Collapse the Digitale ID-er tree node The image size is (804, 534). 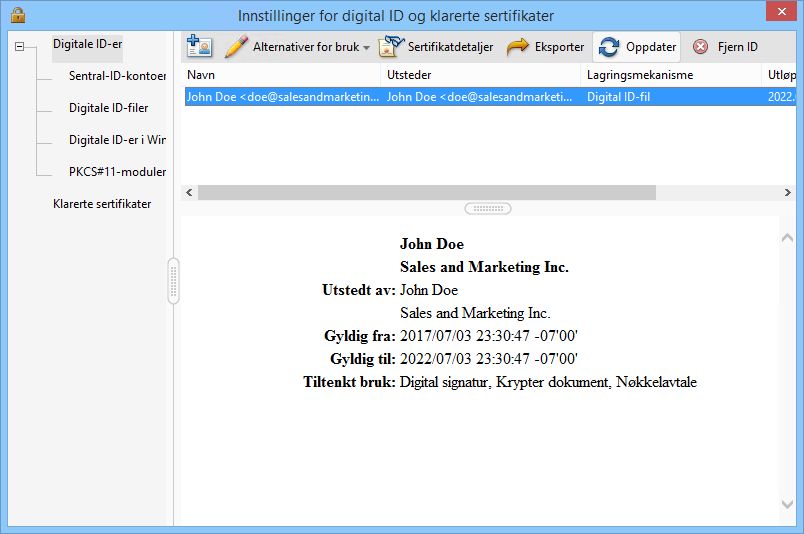(x=19, y=47)
